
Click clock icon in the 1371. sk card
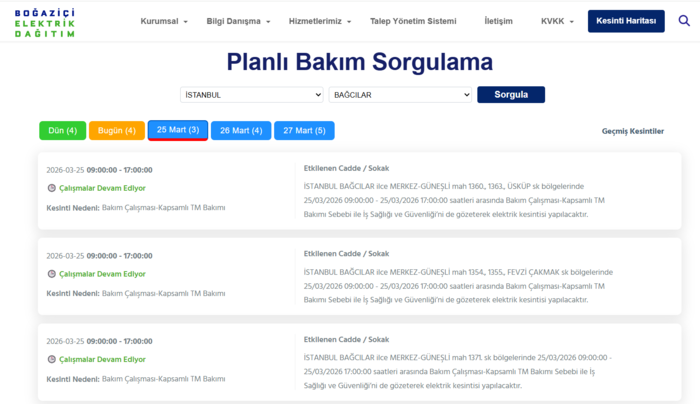(51, 359)
